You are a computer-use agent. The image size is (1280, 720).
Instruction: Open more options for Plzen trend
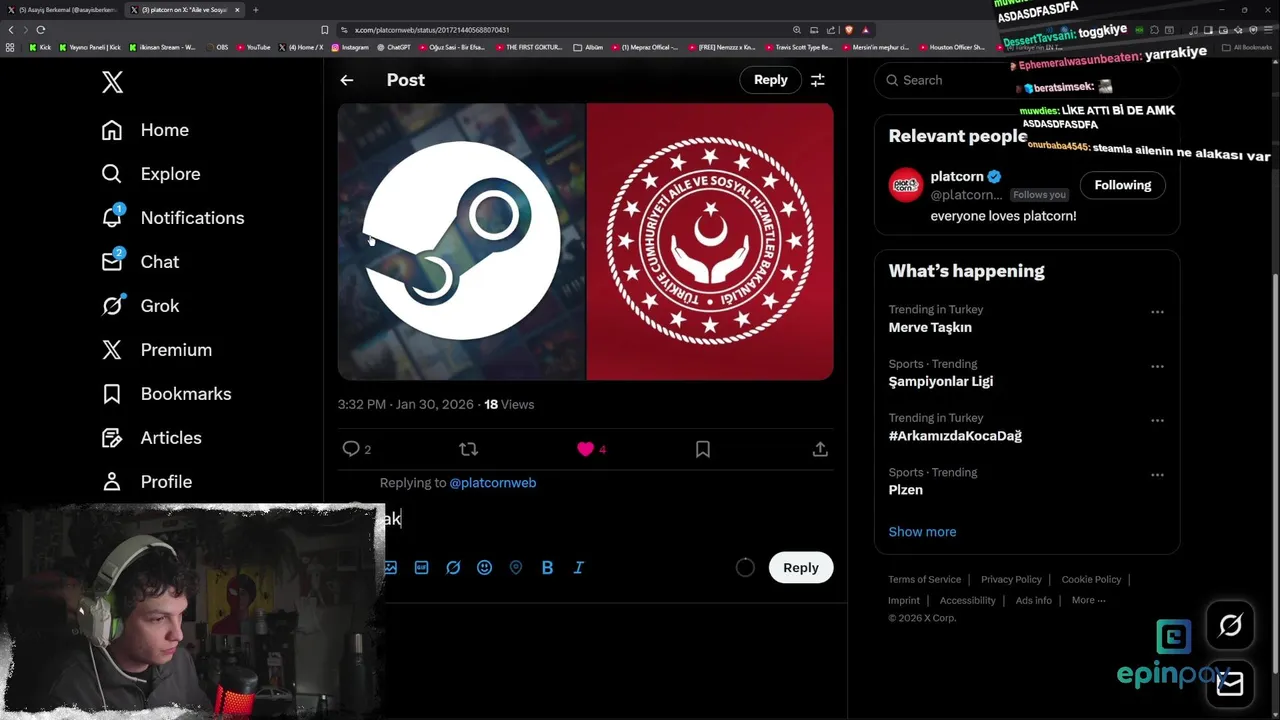coord(1157,475)
